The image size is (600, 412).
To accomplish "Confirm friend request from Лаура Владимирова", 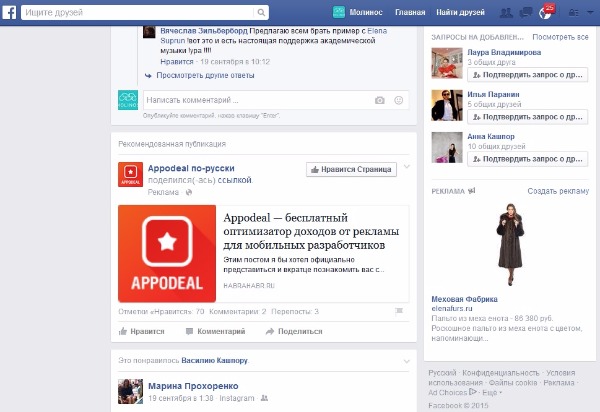I will tap(527, 75).
